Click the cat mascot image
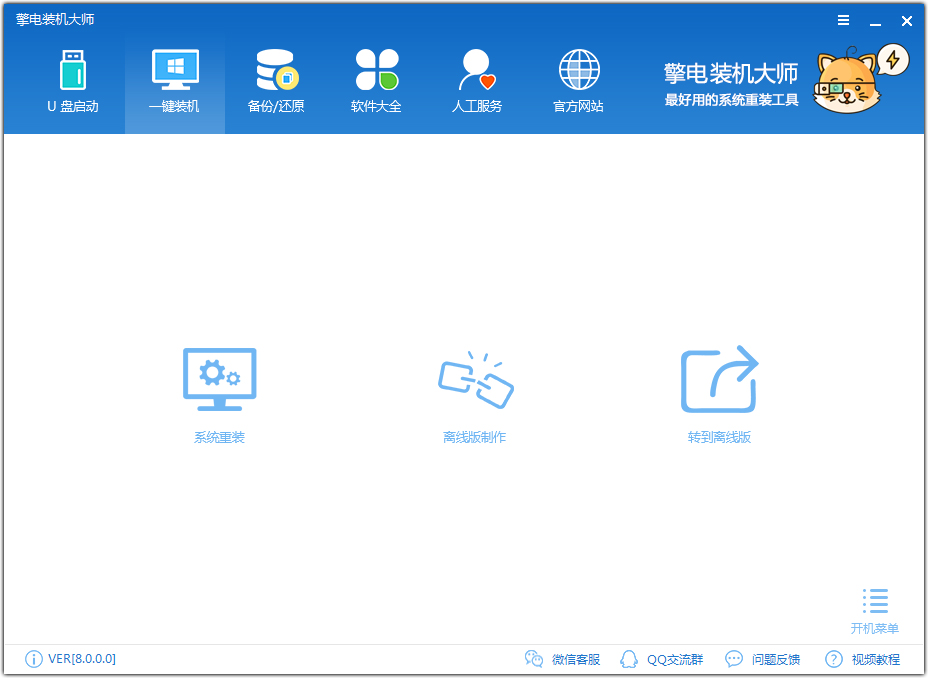 [846, 81]
